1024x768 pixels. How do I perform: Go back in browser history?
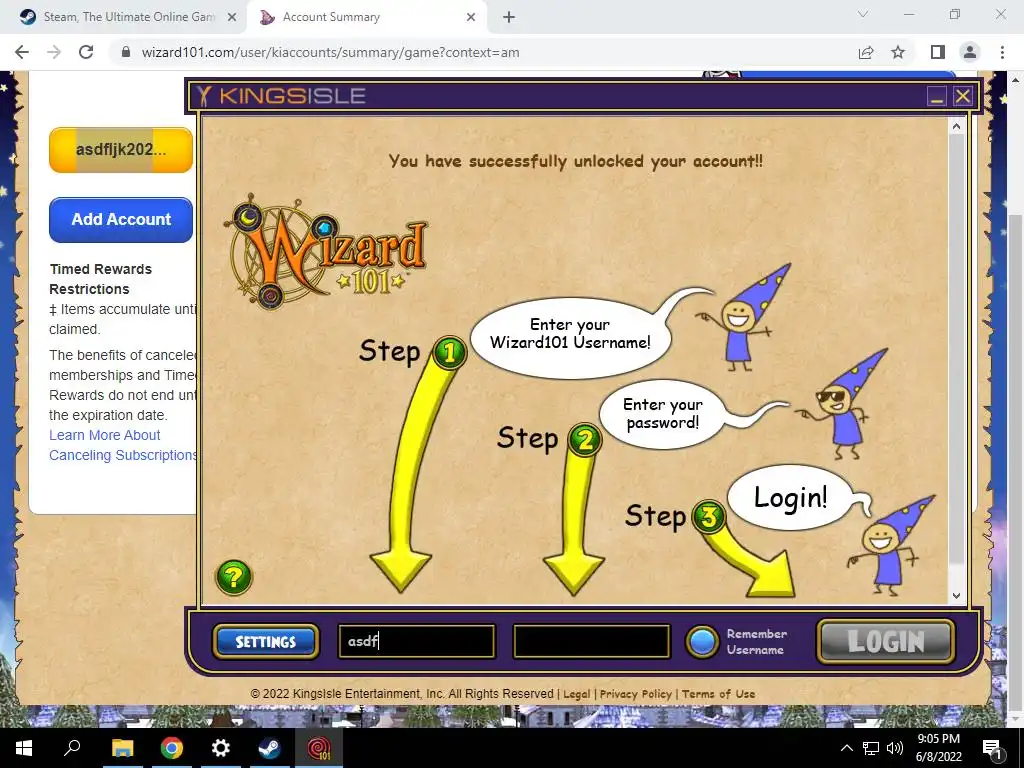pos(22,52)
